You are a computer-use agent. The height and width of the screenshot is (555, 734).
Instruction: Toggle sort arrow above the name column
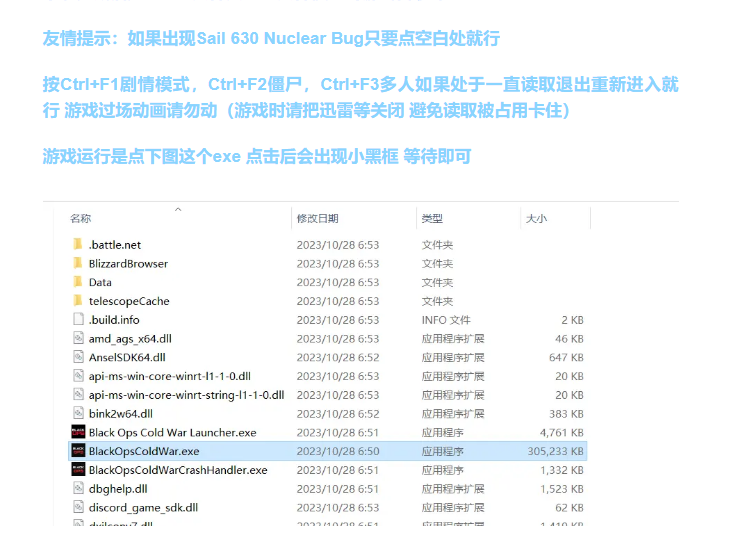tap(178, 210)
